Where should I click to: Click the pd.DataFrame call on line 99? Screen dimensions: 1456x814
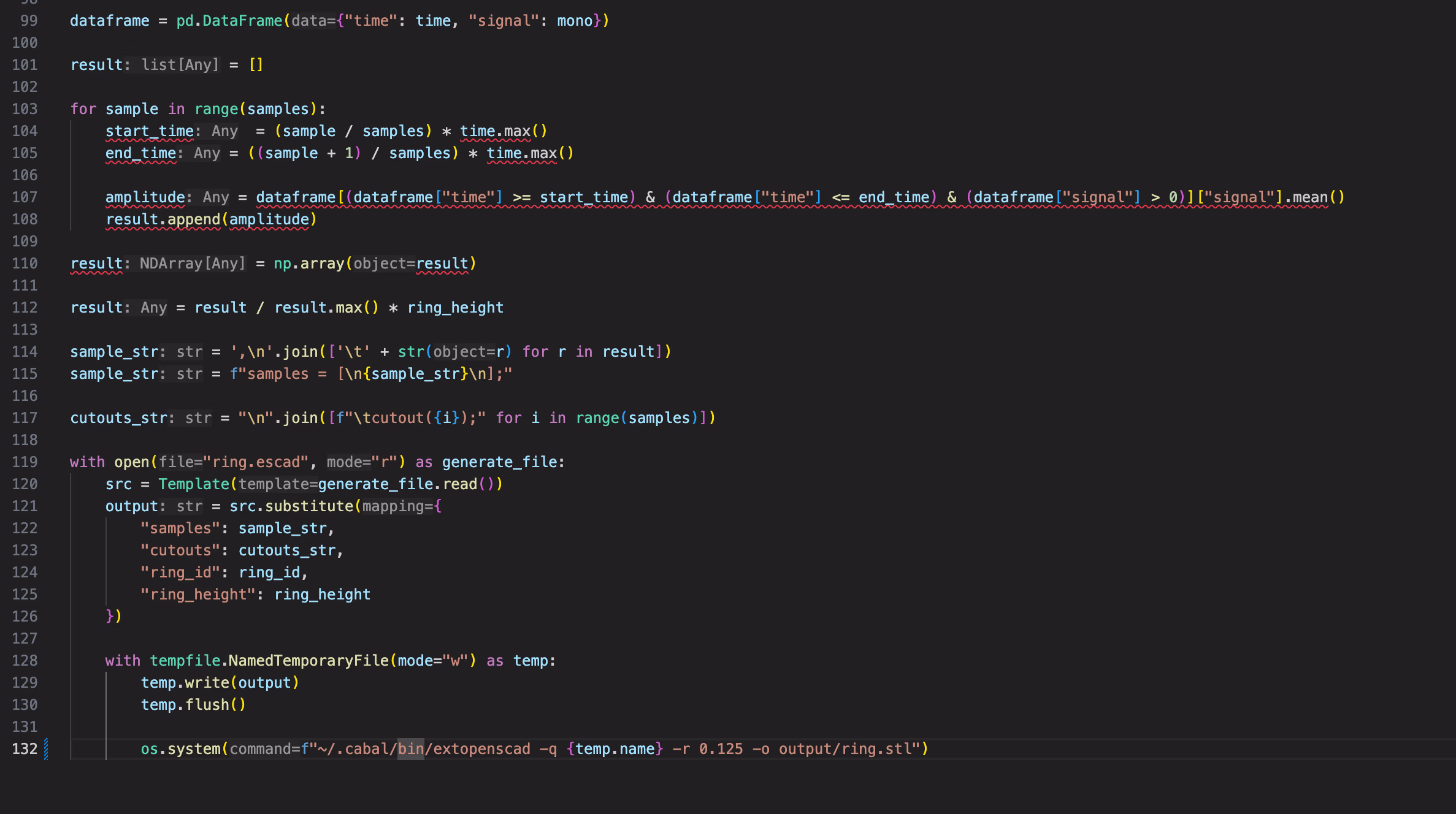click(x=229, y=20)
